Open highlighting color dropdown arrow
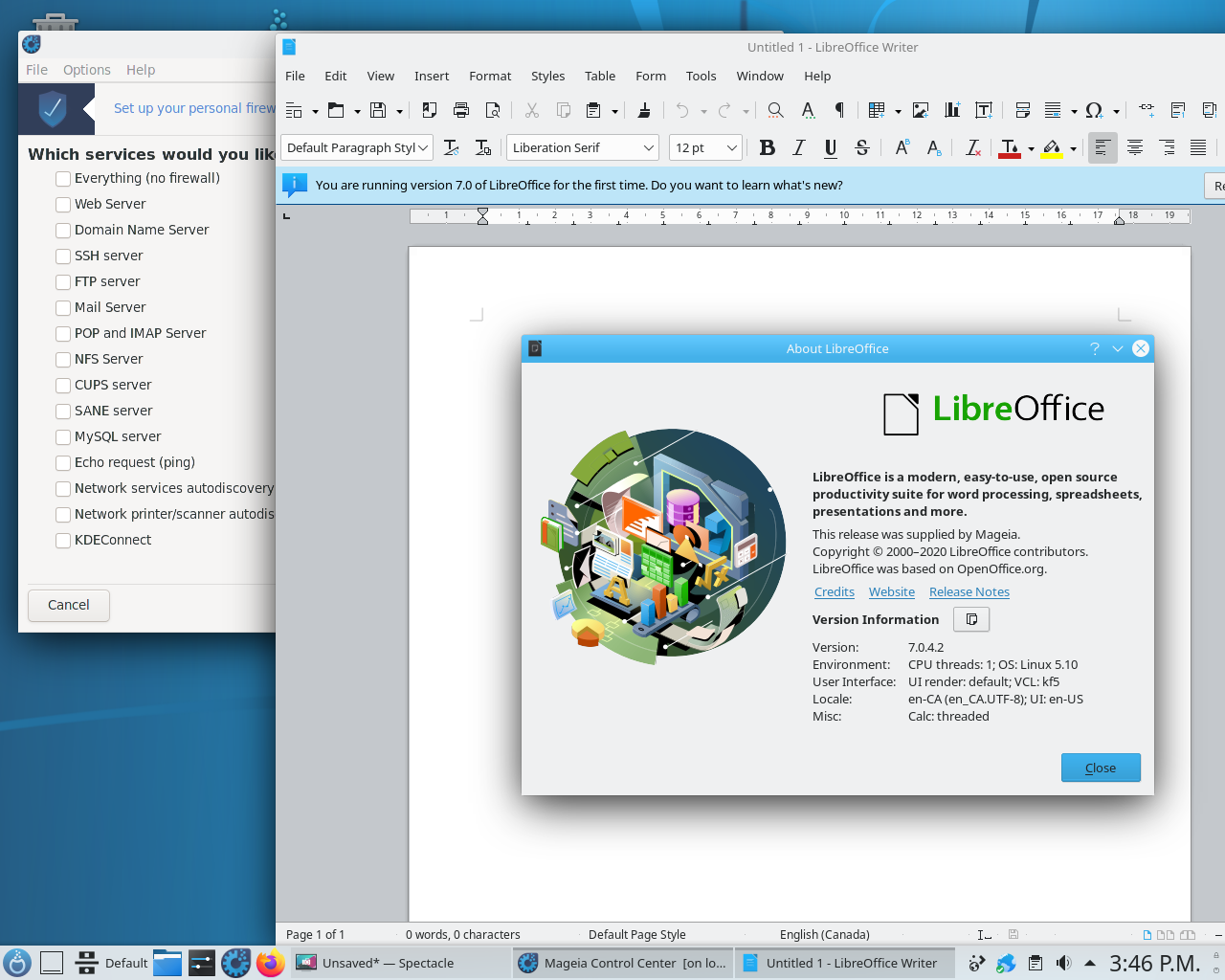This screenshot has height=980, width=1225. [x=1073, y=148]
